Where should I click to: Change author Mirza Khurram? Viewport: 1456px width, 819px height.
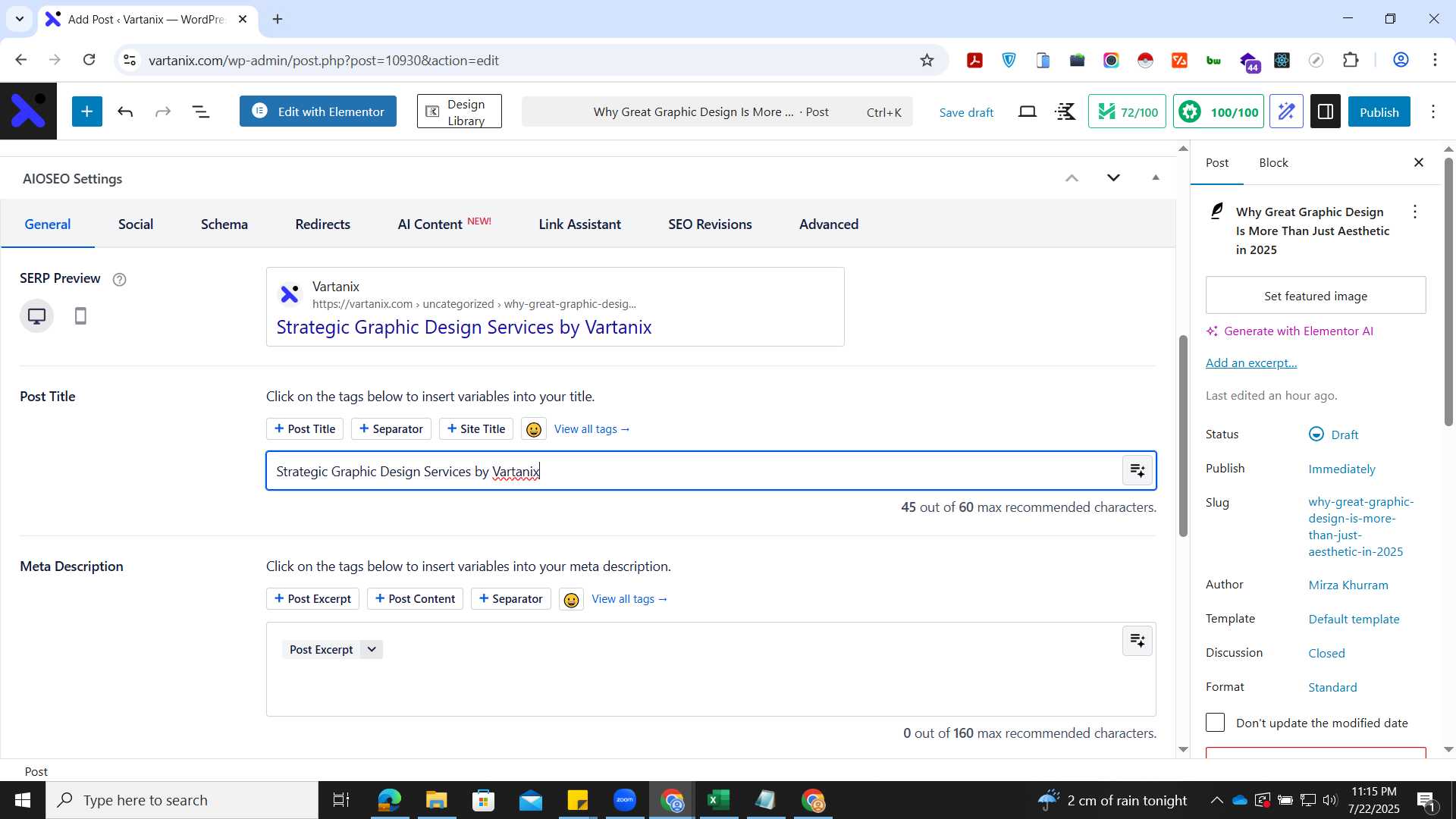pyautogui.click(x=1348, y=585)
